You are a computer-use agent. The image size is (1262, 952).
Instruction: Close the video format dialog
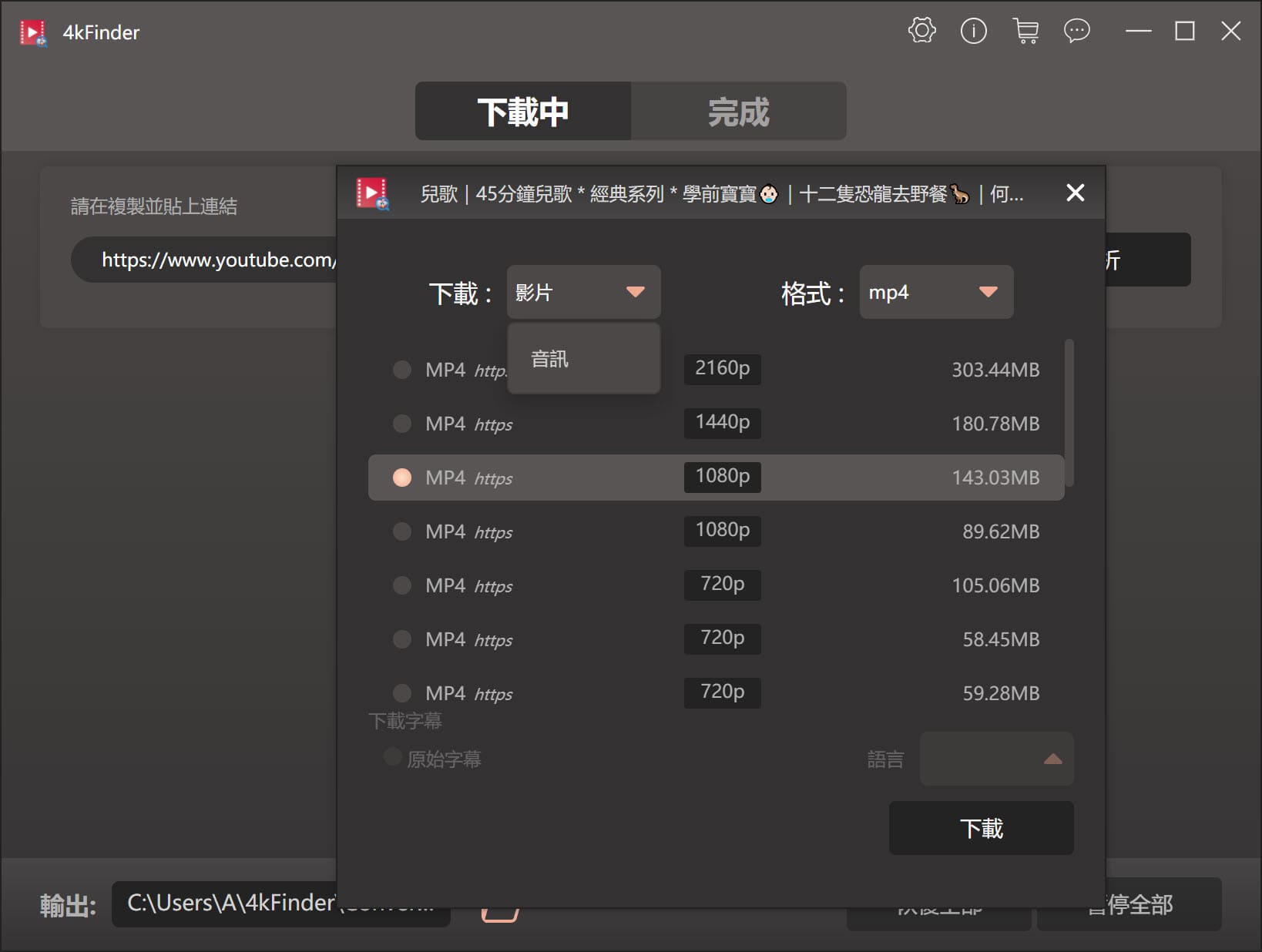1075,193
